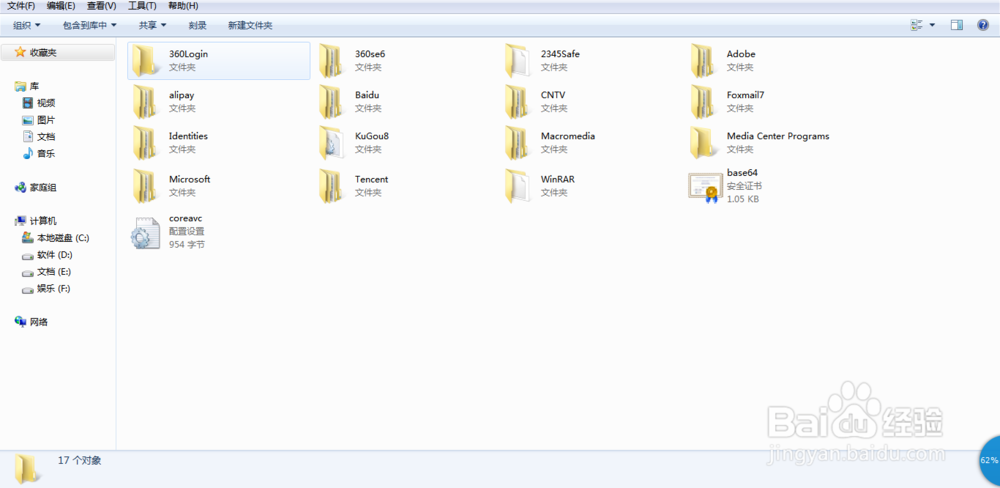Open the view options dropdown arrow

tap(932, 26)
